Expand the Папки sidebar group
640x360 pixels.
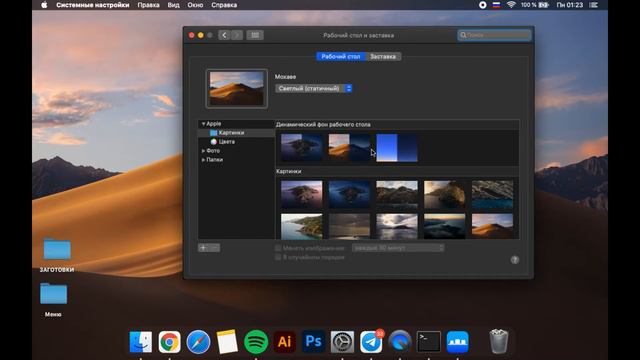203,160
